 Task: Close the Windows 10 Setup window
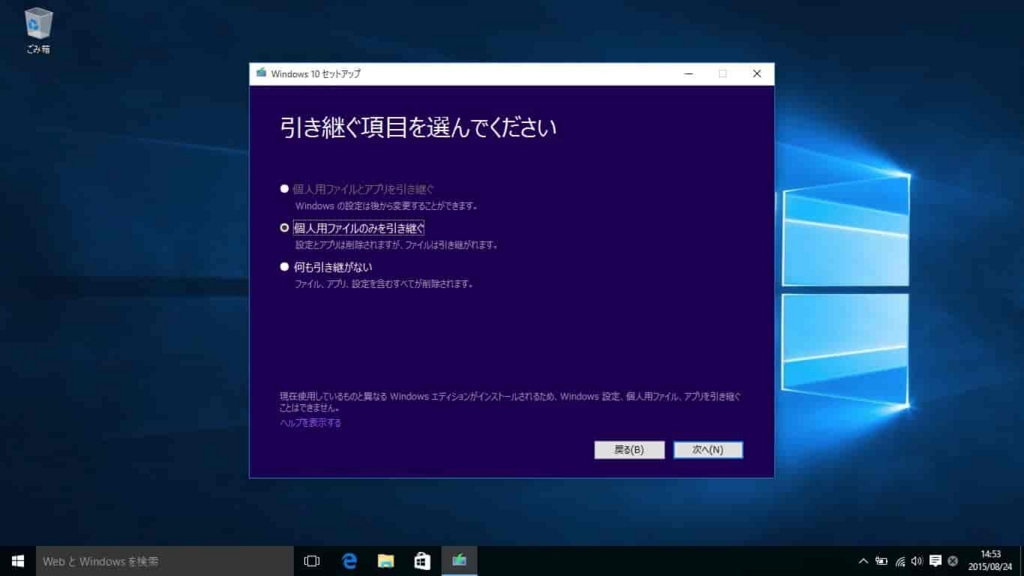(757, 74)
